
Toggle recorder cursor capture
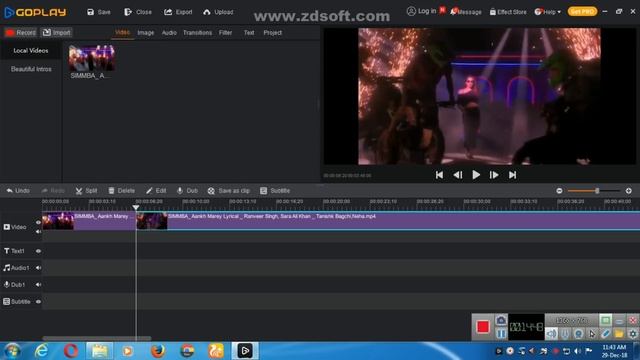click(x=592, y=333)
